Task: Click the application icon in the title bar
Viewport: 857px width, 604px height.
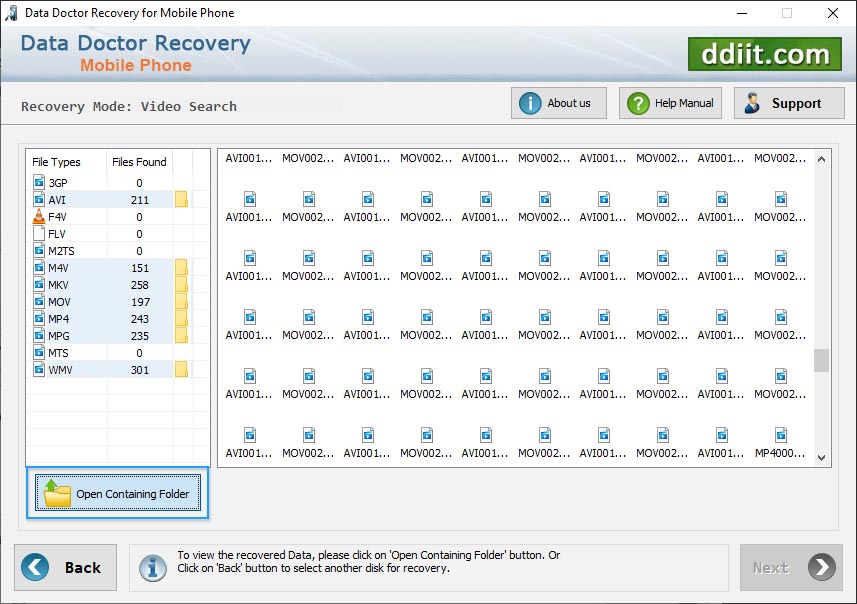Action: click(x=11, y=12)
